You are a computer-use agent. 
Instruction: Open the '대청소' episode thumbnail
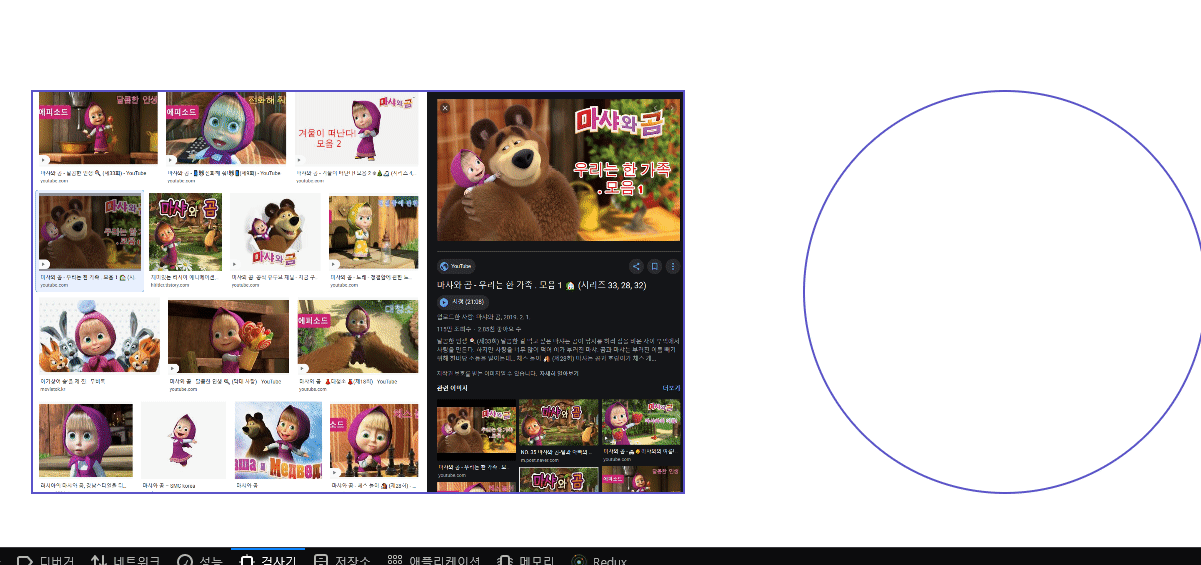click(x=357, y=336)
